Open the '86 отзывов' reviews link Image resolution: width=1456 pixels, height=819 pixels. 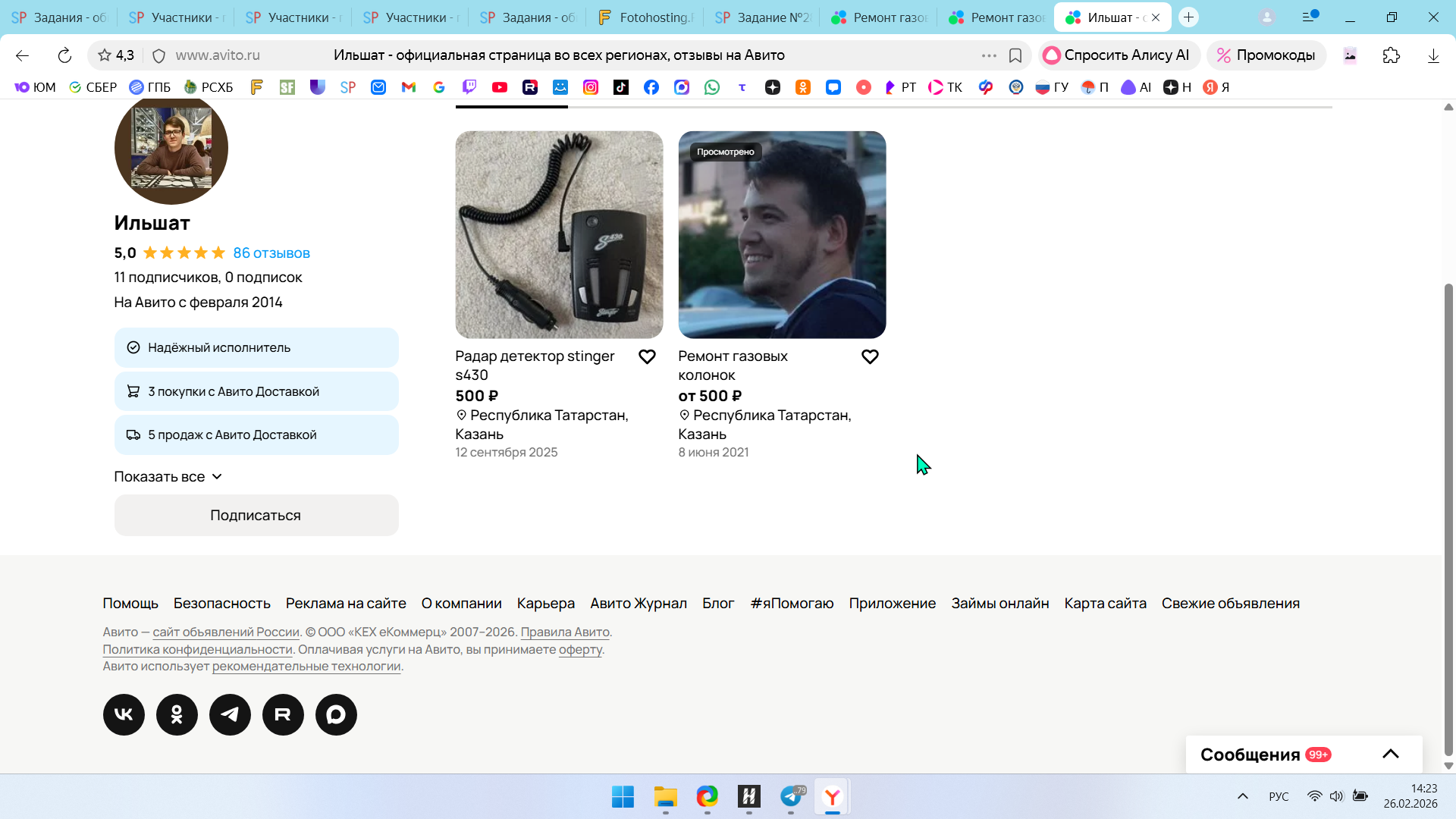coord(271,253)
